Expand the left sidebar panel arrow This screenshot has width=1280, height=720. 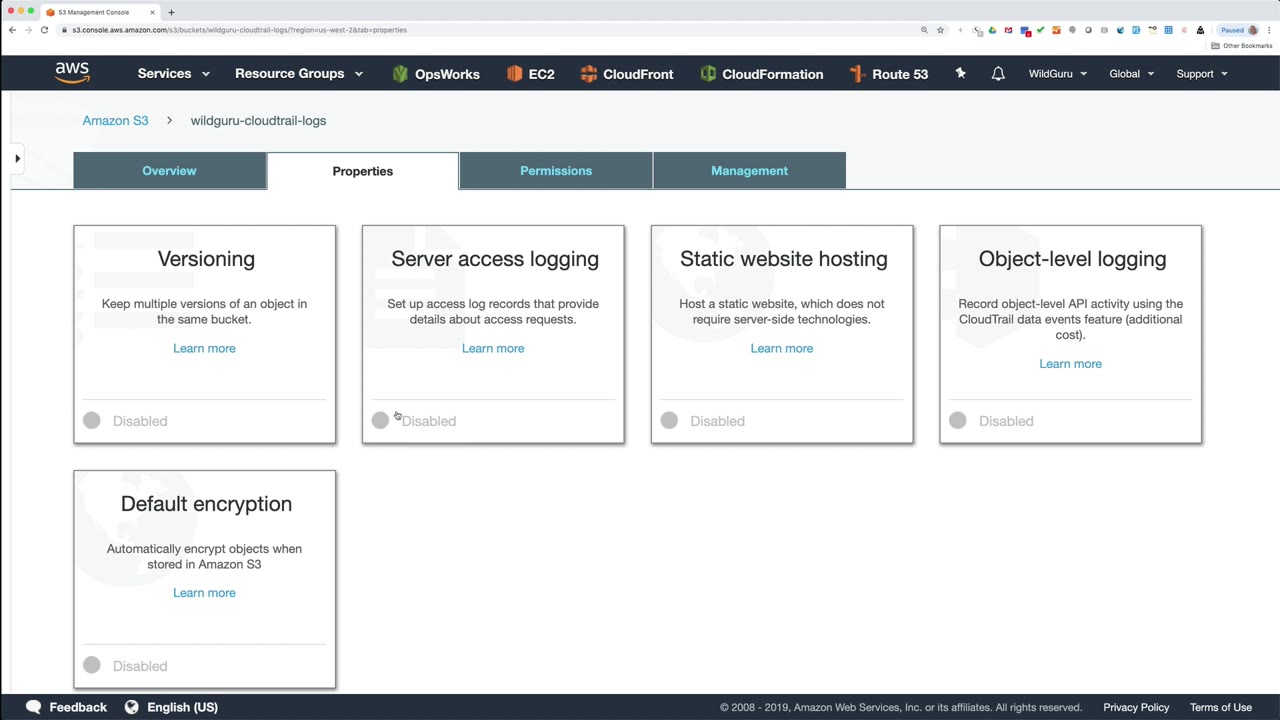tap(17, 158)
